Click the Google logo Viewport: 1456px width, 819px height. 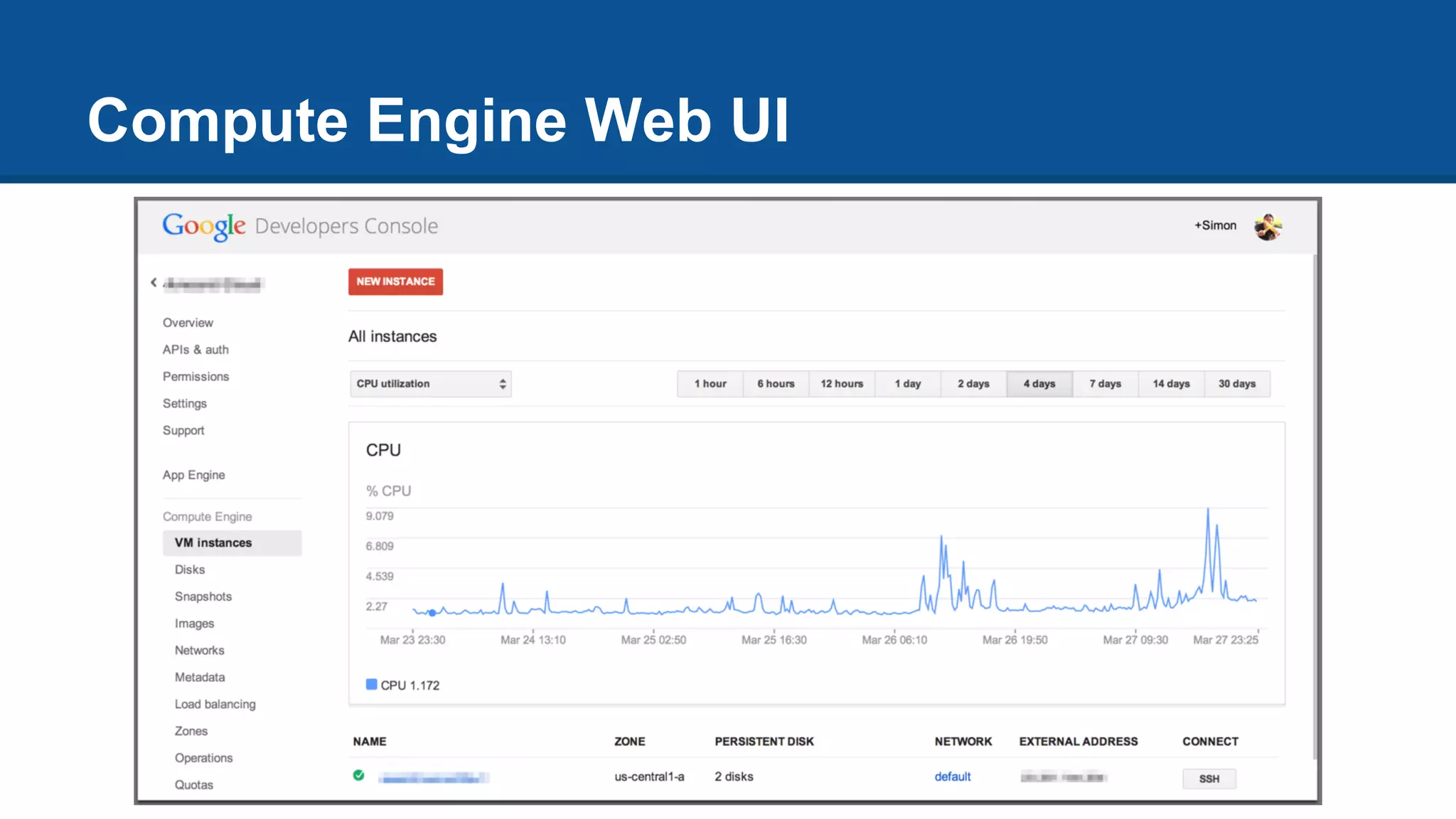(x=204, y=227)
